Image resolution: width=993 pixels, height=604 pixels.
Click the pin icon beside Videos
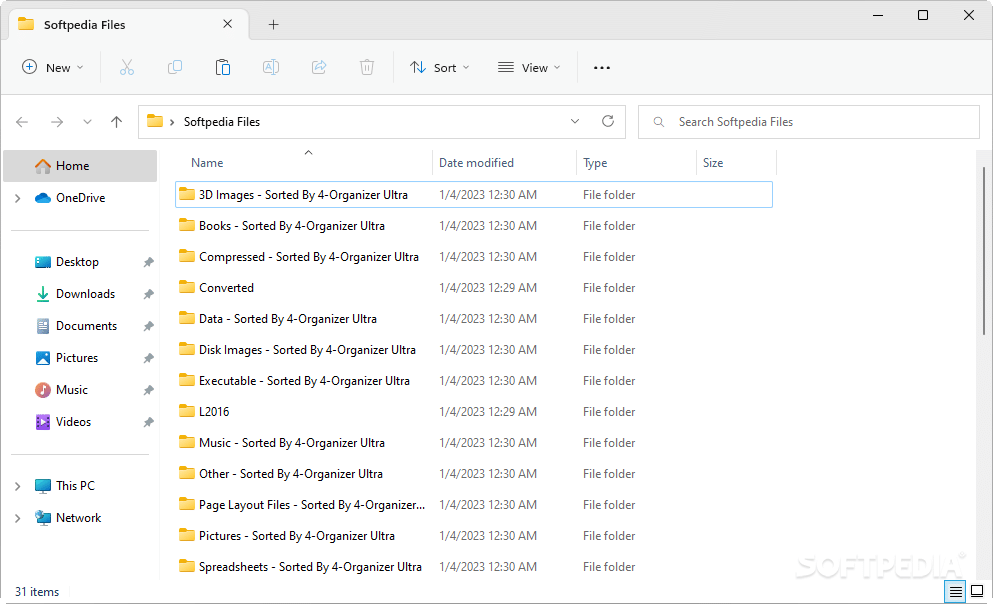(x=148, y=422)
